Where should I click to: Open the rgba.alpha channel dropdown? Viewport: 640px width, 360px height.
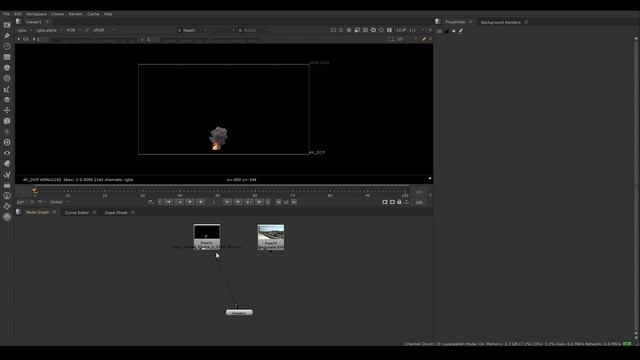click(x=49, y=30)
